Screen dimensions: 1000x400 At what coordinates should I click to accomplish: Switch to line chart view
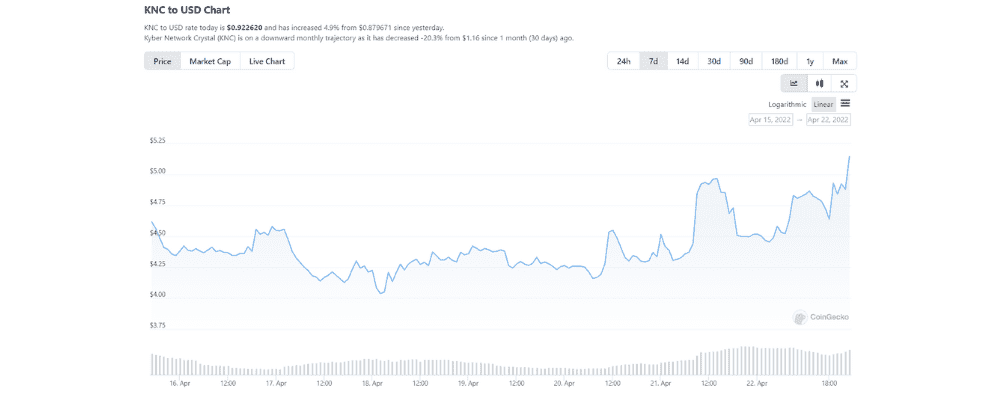(794, 84)
